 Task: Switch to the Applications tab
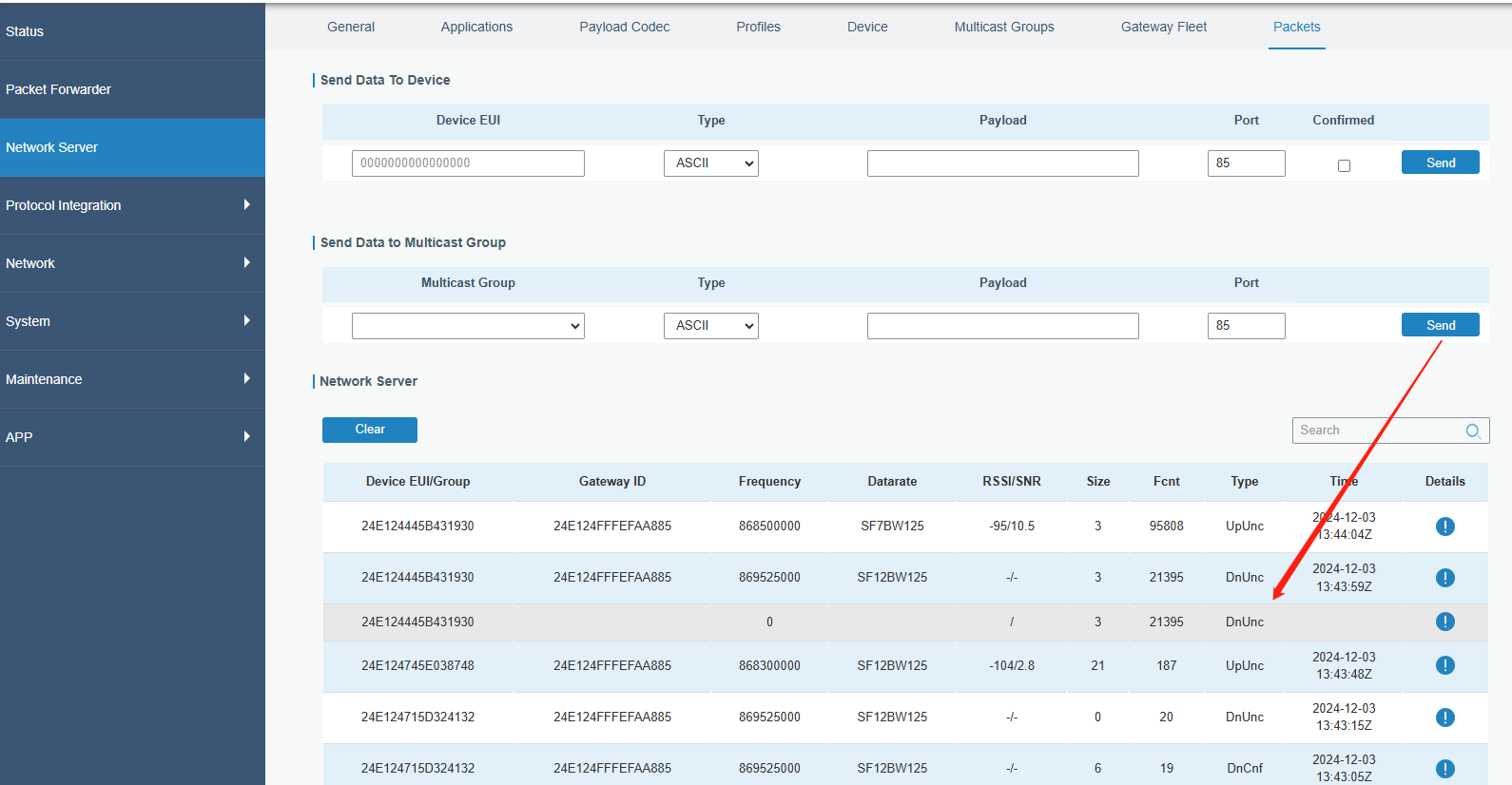(x=476, y=27)
